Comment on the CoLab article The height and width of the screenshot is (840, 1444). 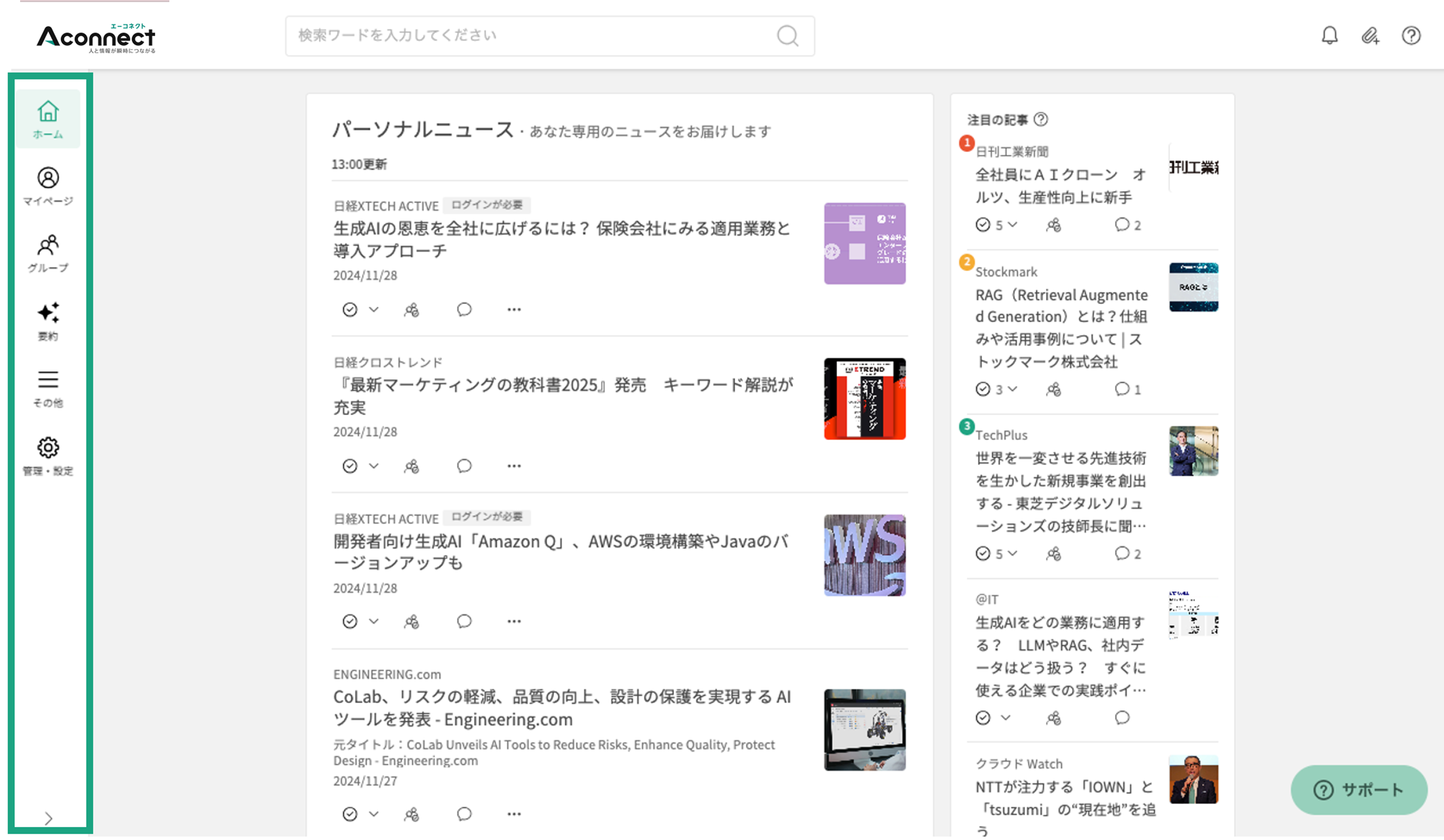(464, 814)
